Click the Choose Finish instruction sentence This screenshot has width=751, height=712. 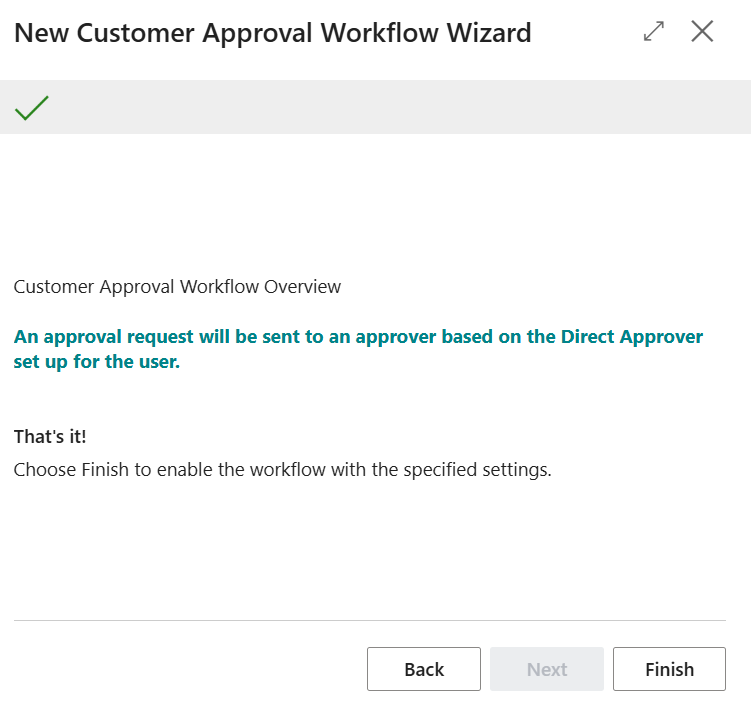pos(282,469)
